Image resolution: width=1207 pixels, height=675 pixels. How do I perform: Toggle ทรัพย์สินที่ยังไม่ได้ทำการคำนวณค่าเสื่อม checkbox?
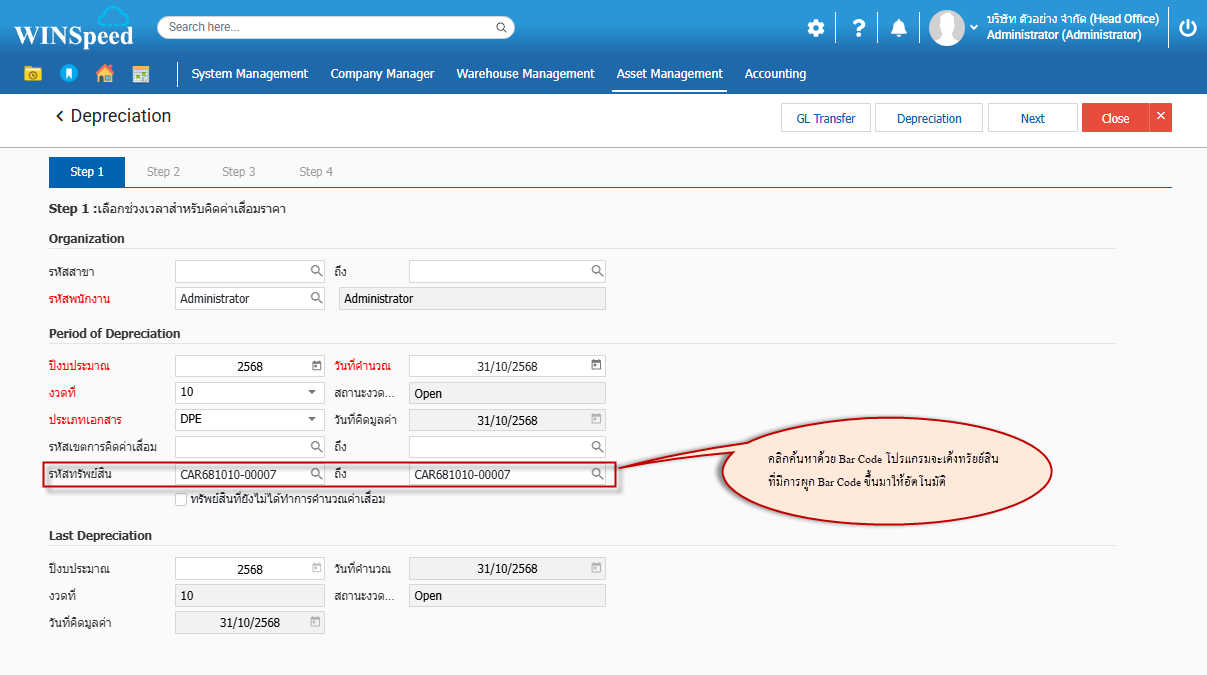(181, 499)
